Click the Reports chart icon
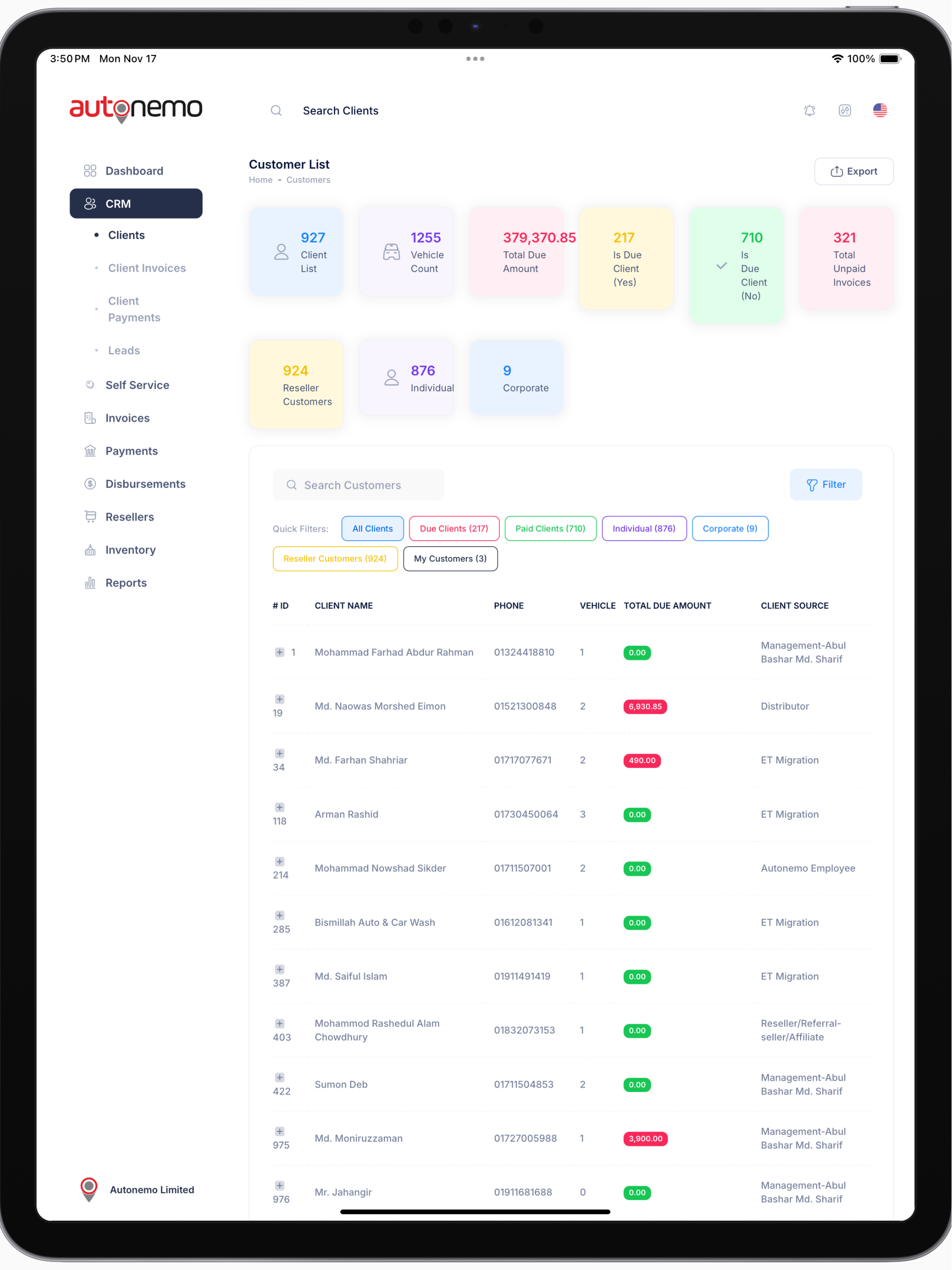The height and width of the screenshot is (1270, 952). [x=90, y=583]
